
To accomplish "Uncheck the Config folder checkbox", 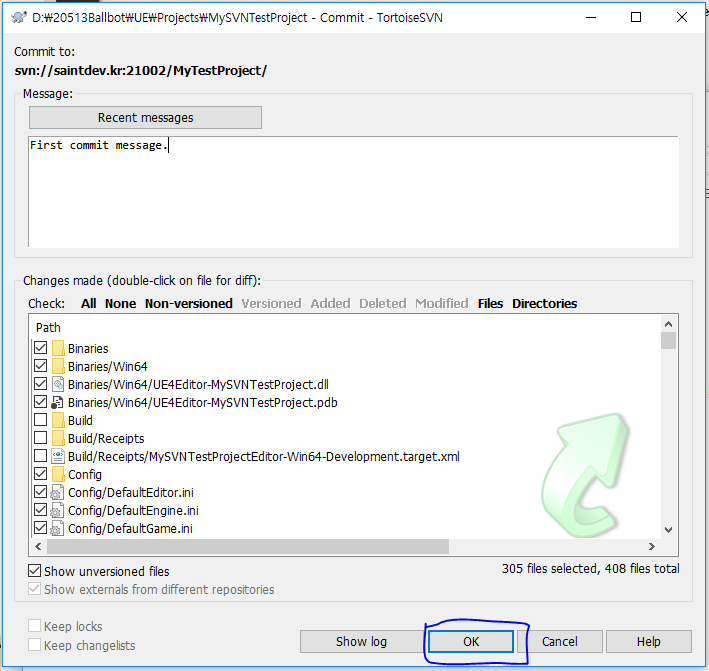I will (40, 474).
